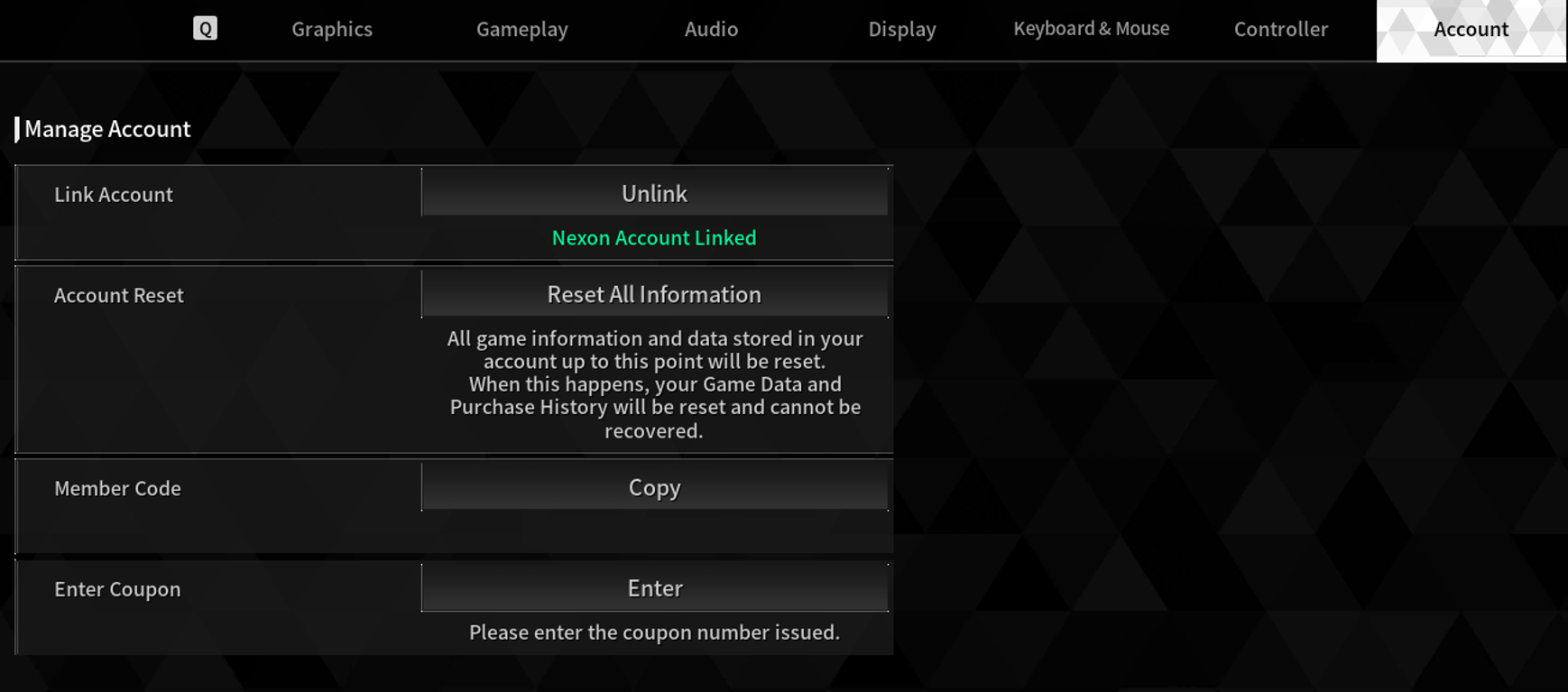Click the Enter Coupon row label

tap(116, 588)
